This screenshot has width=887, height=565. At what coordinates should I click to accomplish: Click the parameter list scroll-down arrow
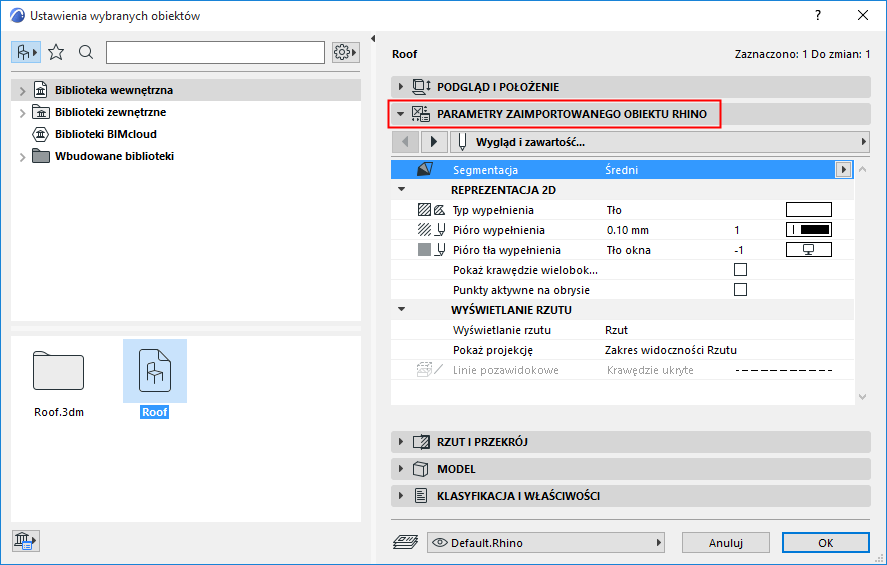point(863,396)
